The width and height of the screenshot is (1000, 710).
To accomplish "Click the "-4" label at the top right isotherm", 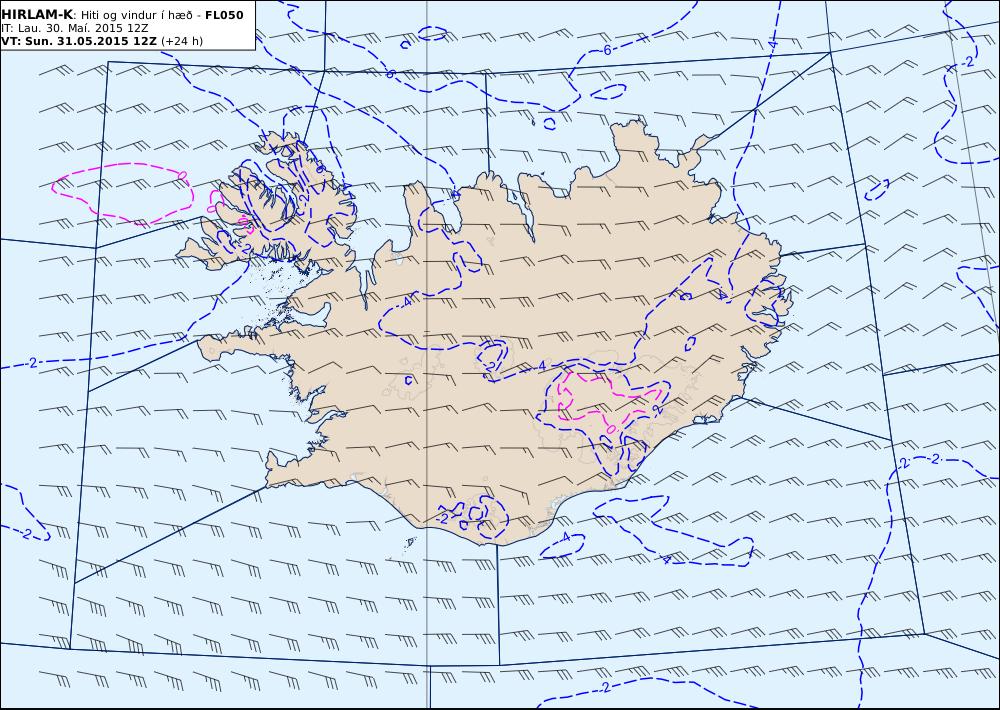I will coord(772,45).
